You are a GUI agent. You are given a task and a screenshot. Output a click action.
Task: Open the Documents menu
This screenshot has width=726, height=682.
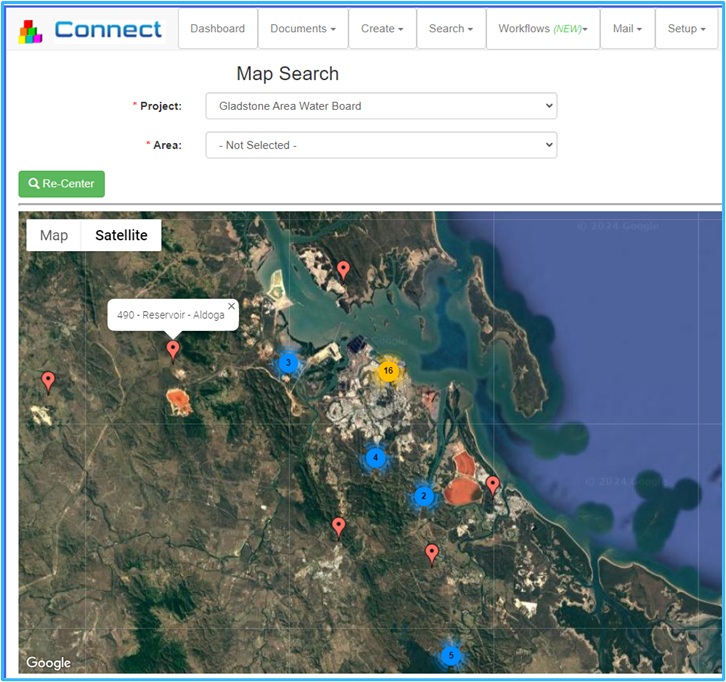click(303, 29)
